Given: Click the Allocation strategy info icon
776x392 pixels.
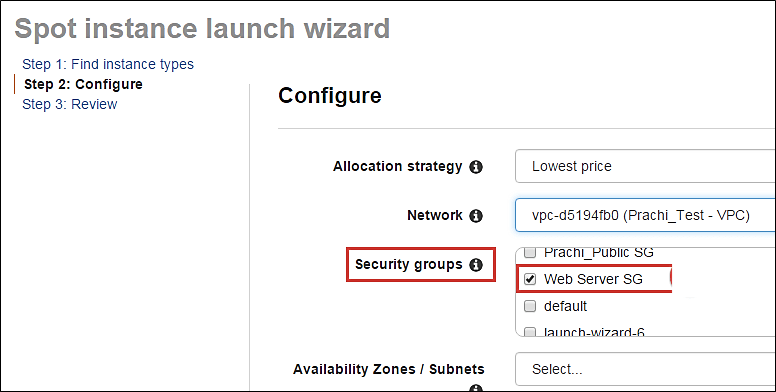Looking at the screenshot, I should tap(476, 167).
